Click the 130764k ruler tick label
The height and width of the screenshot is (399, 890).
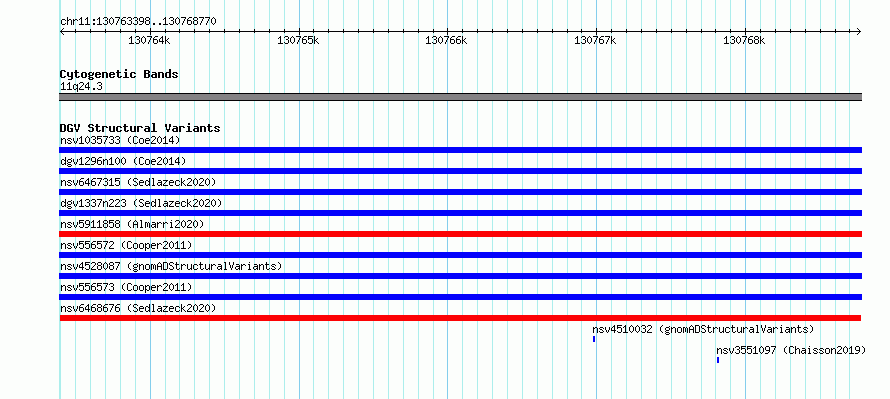[x=149, y=40]
